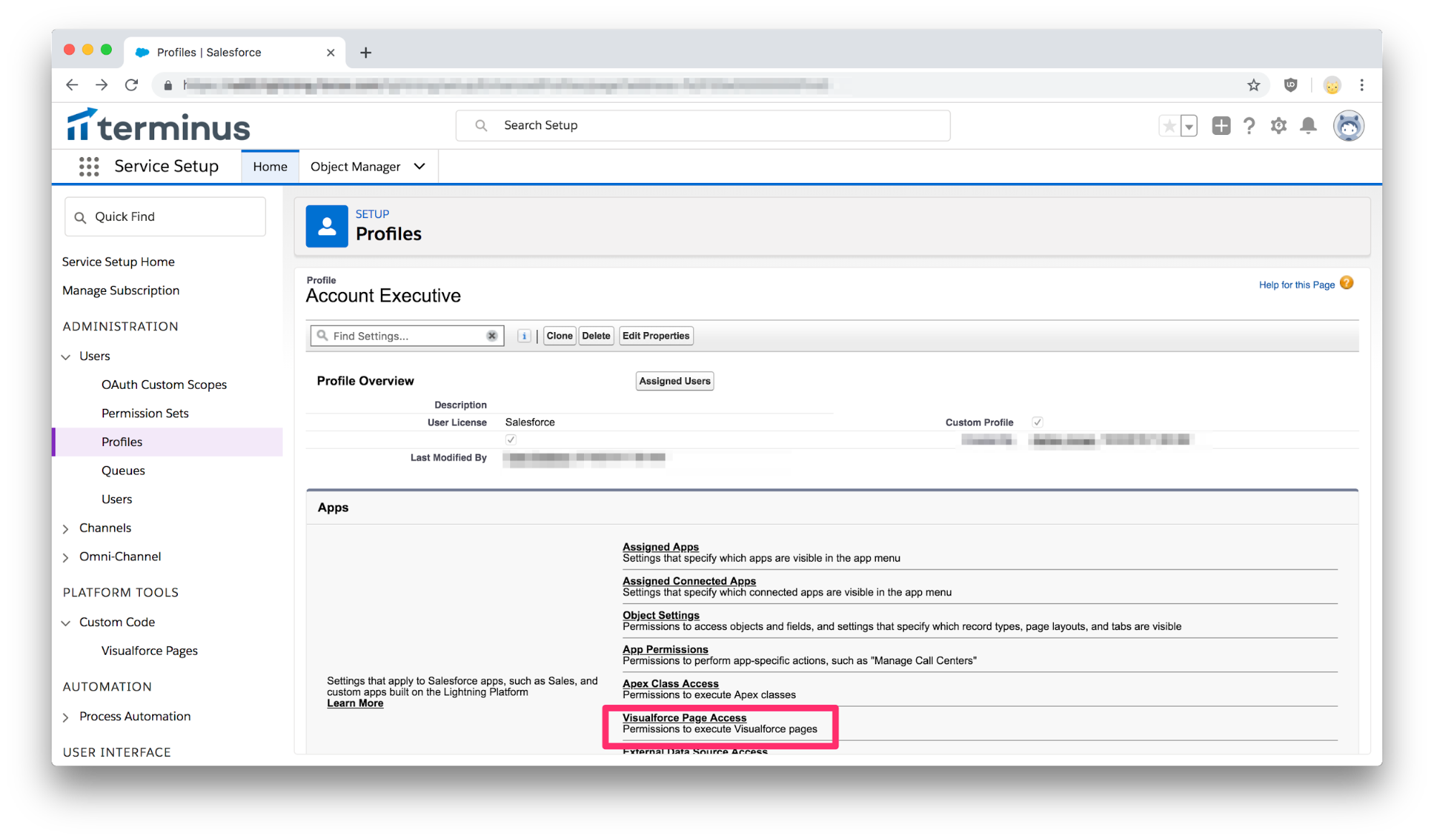
Task: Open Service Setup Home in sidebar
Action: click(x=118, y=262)
